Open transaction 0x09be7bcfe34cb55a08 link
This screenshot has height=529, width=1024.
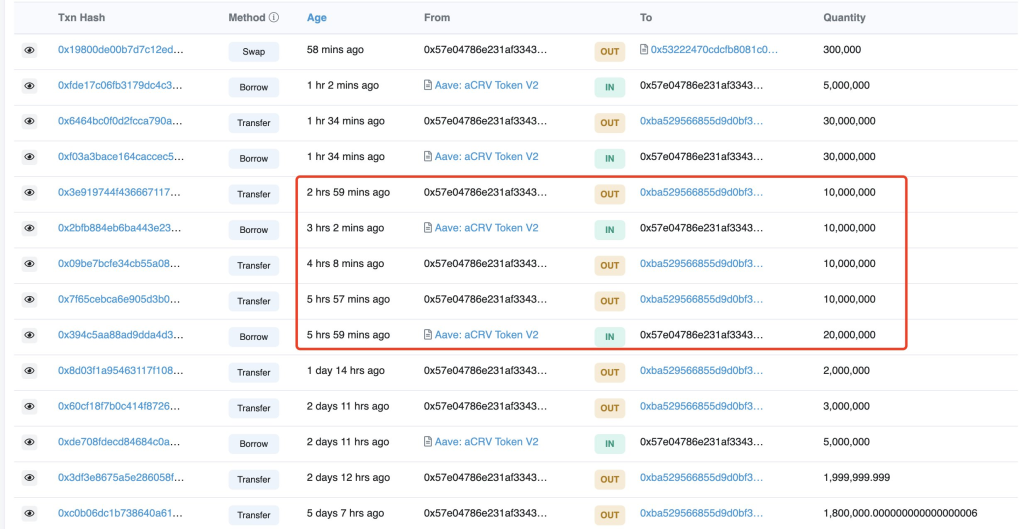120,264
